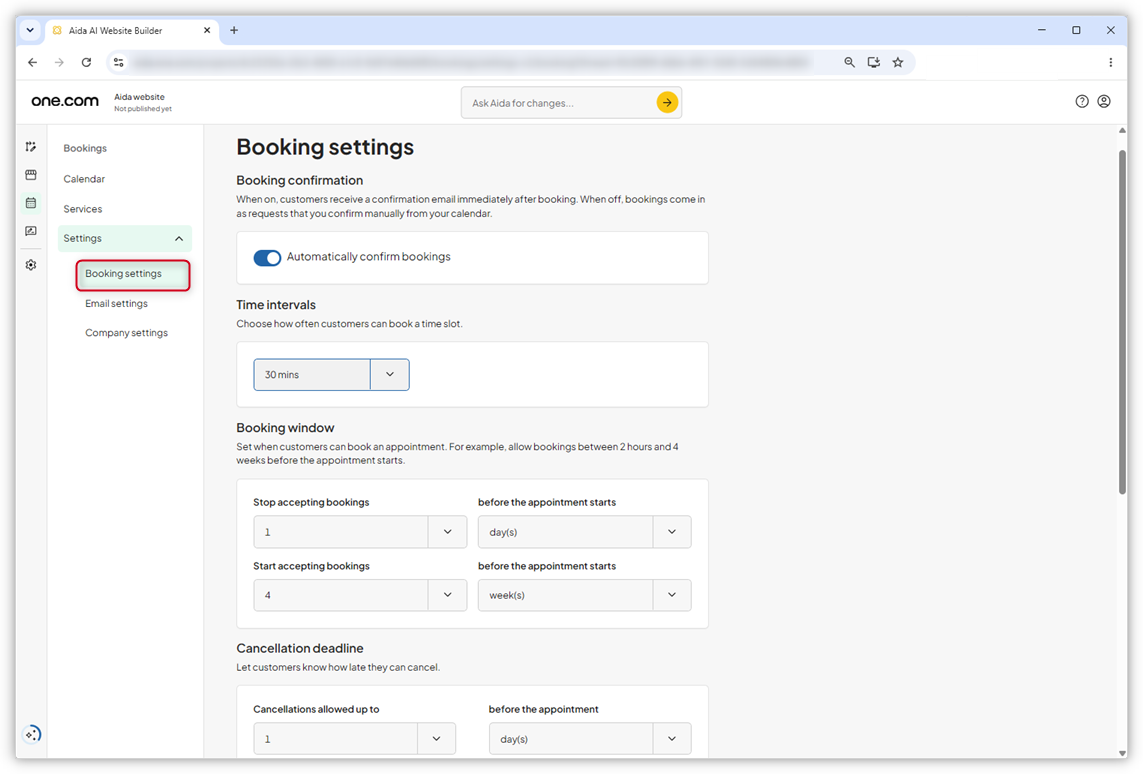Open Stop accepting bookings day(s) unit dropdown
The width and height of the screenshot is (1143, 774).
585,532
